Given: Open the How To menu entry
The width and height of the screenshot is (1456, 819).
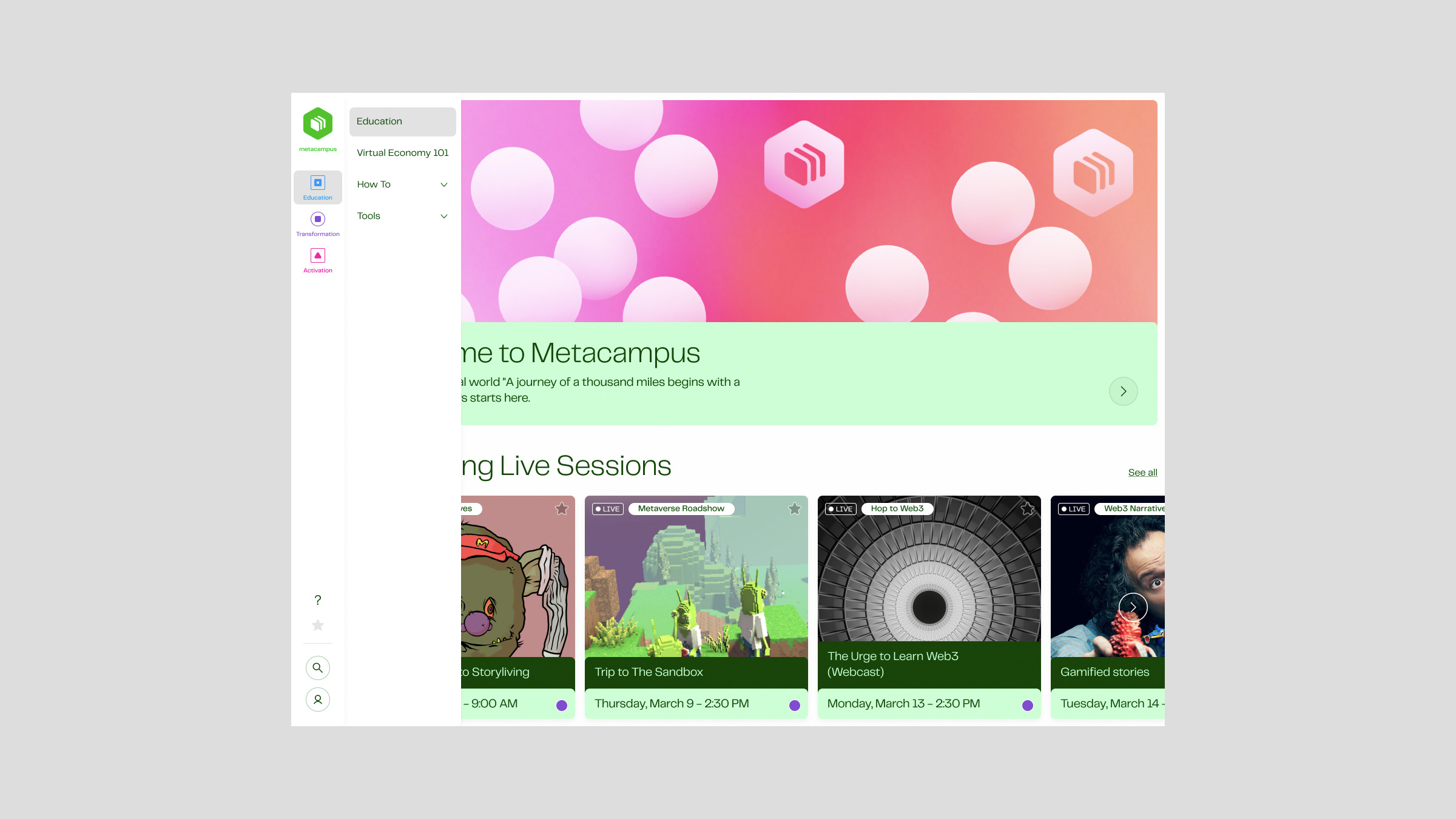Looking at the screenshot, I should click(403, 184).
